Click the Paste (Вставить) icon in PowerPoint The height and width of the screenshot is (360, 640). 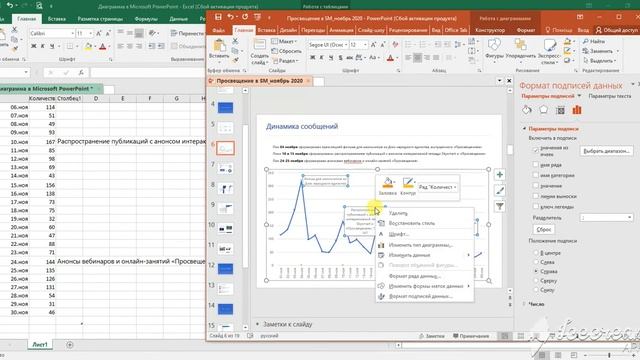(x=219, y=46)
